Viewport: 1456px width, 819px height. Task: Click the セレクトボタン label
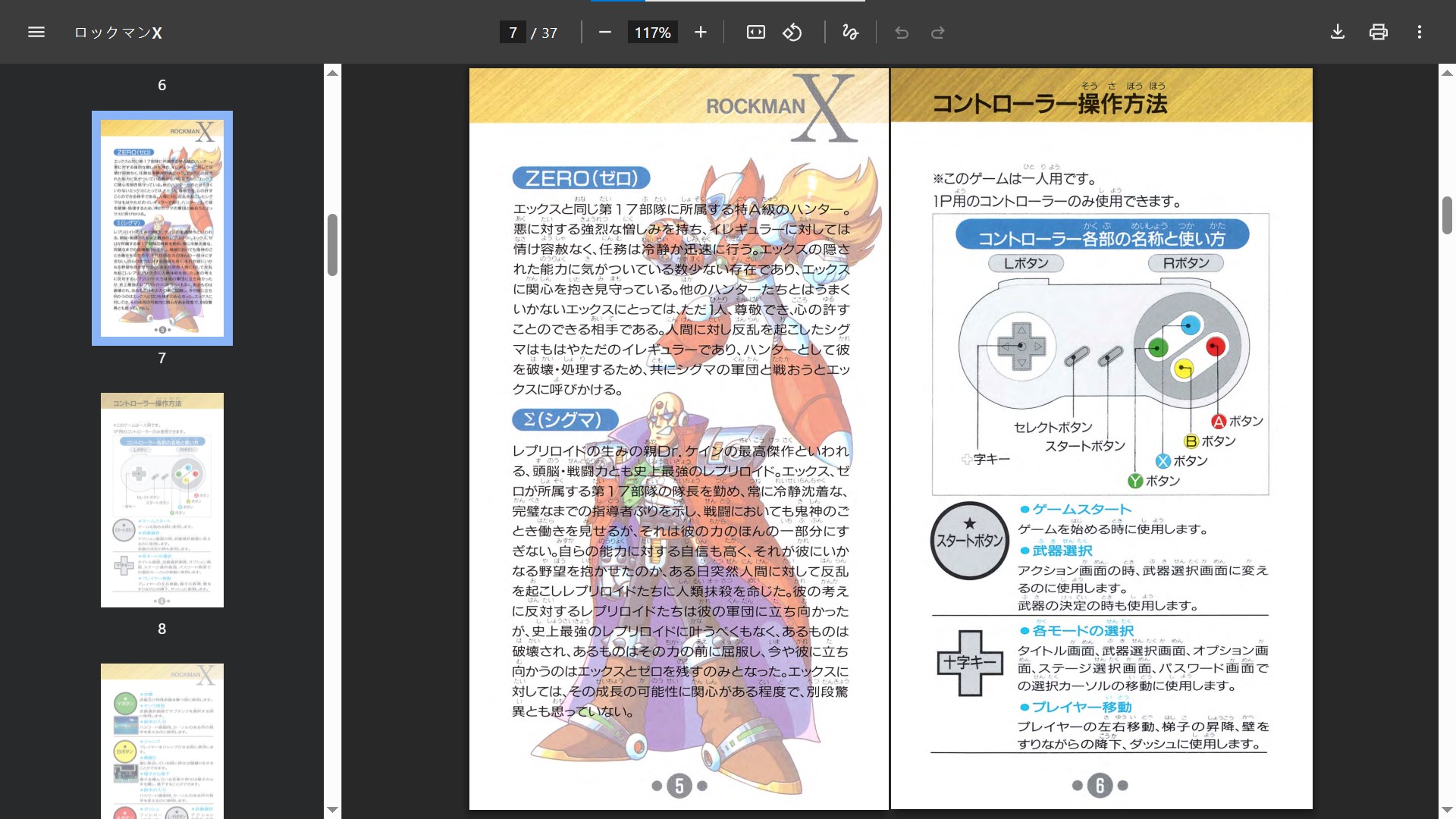tap(1053, 428)
